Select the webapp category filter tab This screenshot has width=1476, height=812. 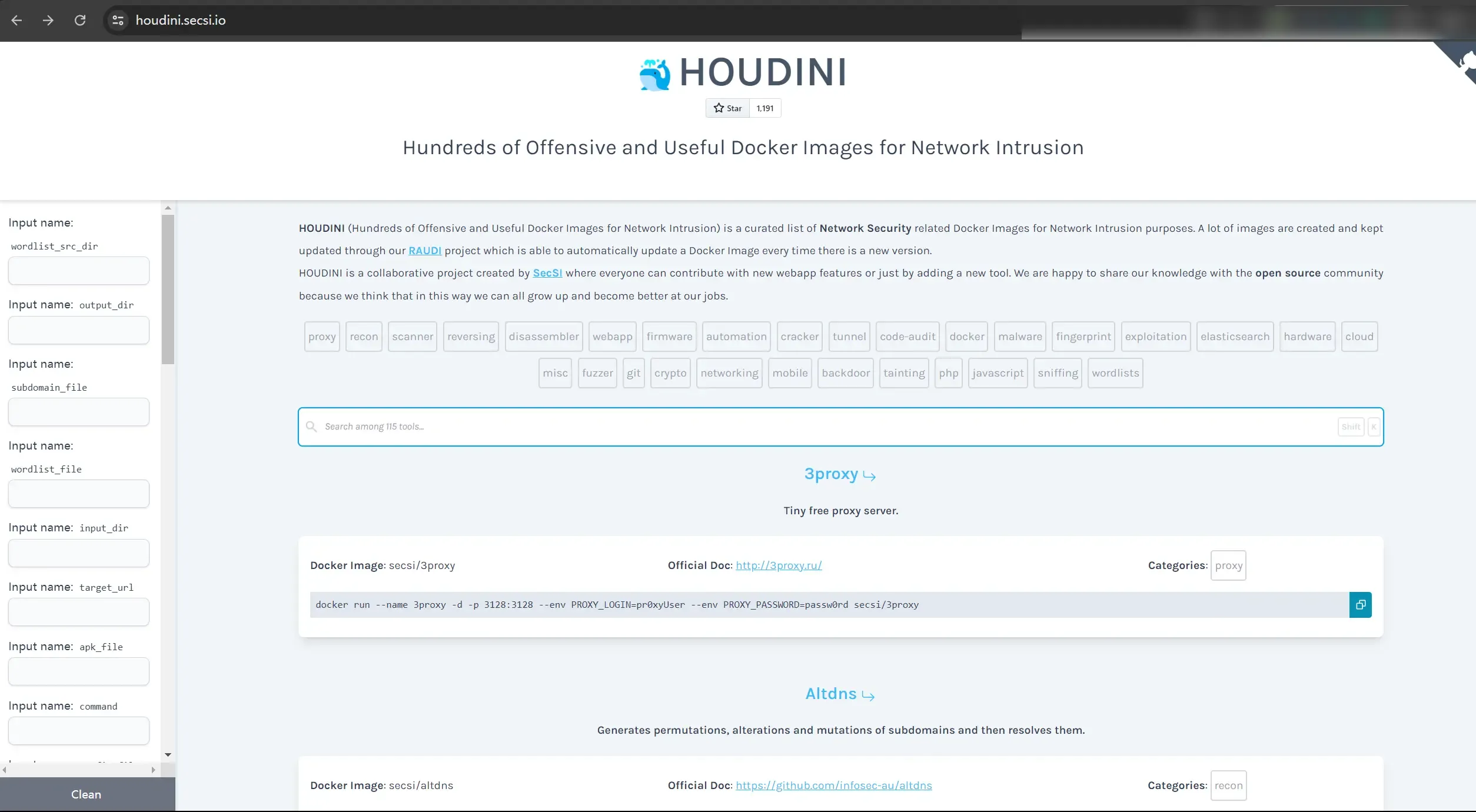[612, 336]
